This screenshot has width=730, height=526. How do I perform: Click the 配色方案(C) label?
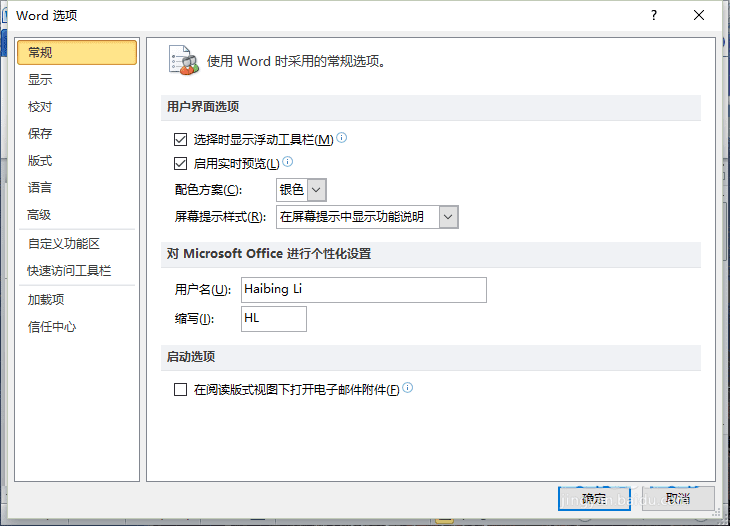[x=209, y=189]
